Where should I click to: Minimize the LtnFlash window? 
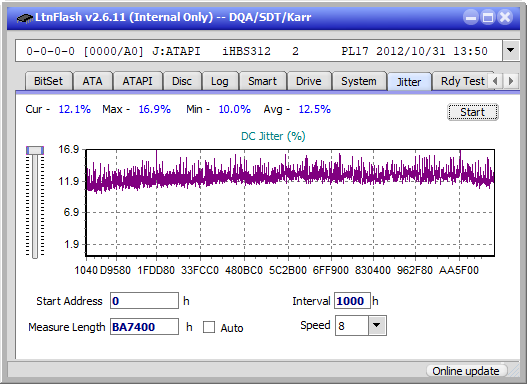coord(471,17)
